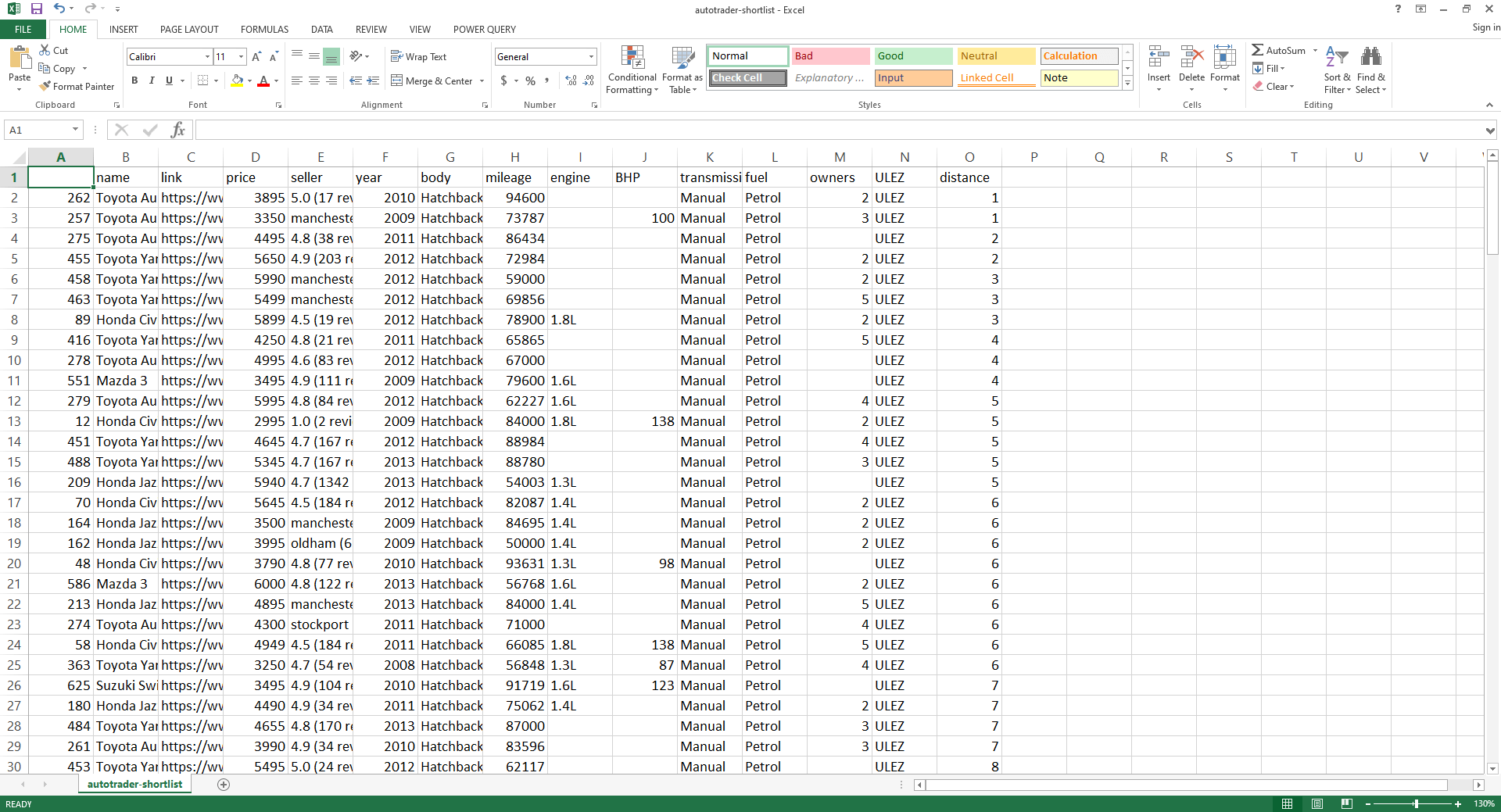1501x812 pixels.
Task: Apply the Good cell style
Action: tap(912, 55)
